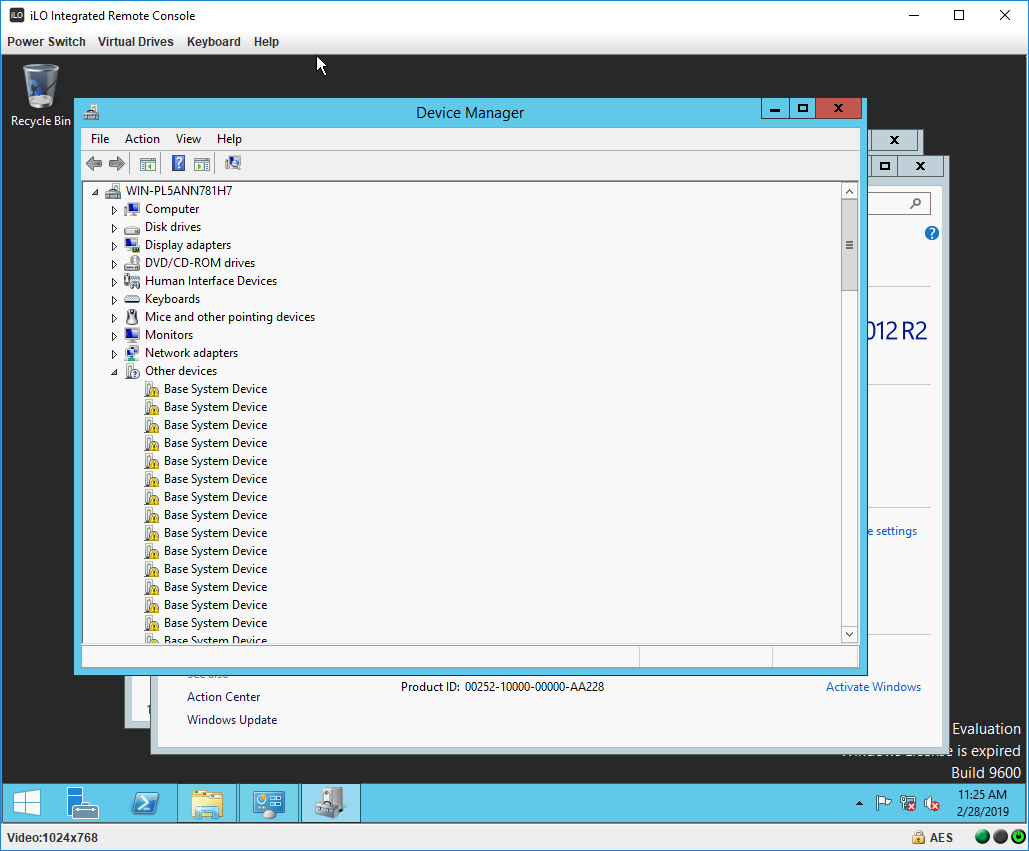
Task: Click Show/Hide Console Tree toolbar icon
Action: tap(148, 164)
